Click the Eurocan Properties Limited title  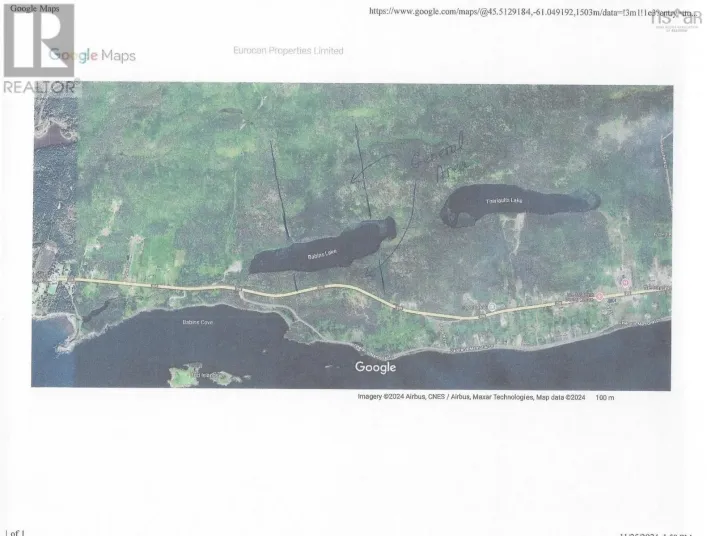(288, 51)
